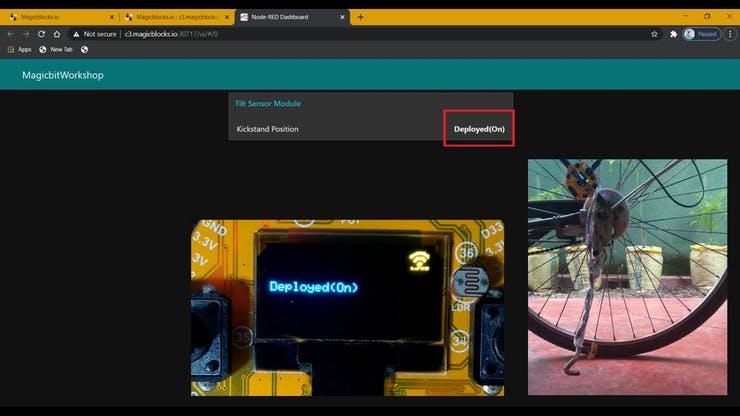This screenshot has height=416, width=740.
Task: Click the OLED display board image
Action: point(347,307)
